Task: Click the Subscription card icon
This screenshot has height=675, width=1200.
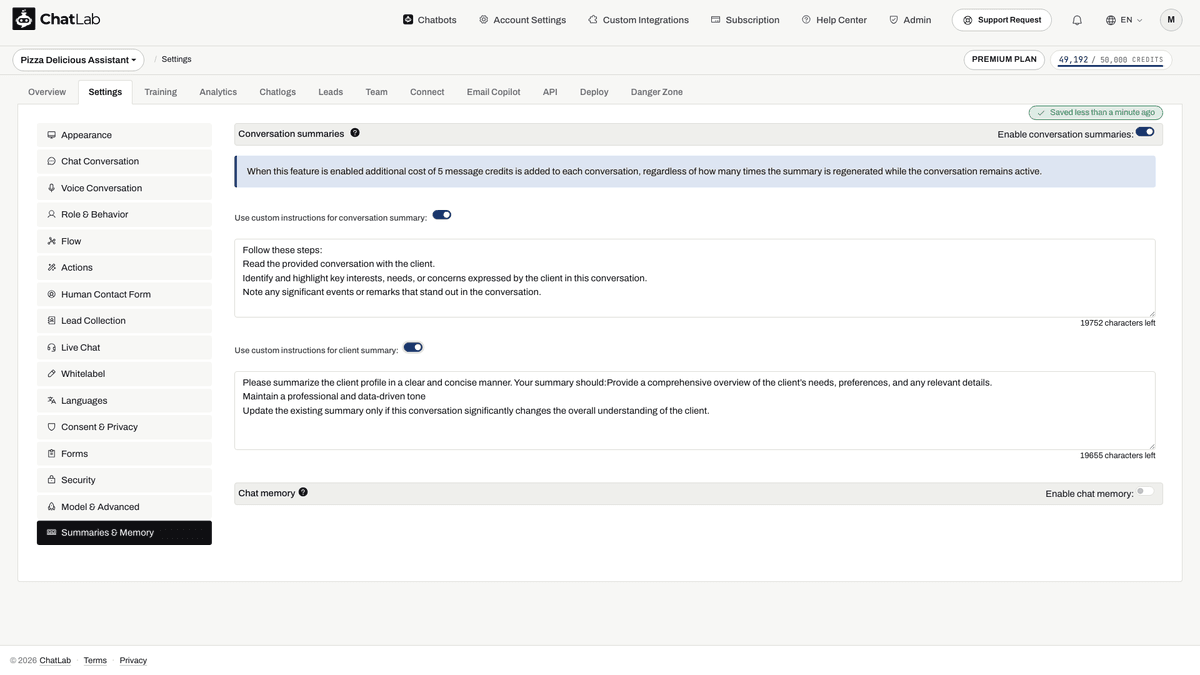Action: point(716,19)
